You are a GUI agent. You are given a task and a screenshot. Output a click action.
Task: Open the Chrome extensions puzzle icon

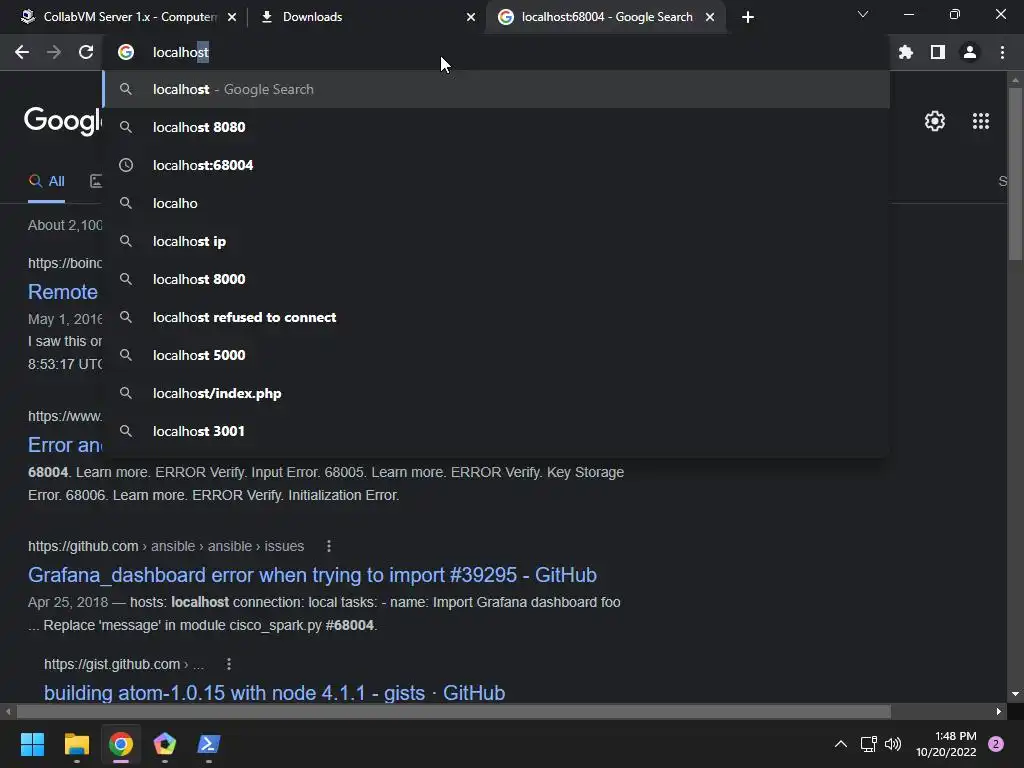(906, 52)
